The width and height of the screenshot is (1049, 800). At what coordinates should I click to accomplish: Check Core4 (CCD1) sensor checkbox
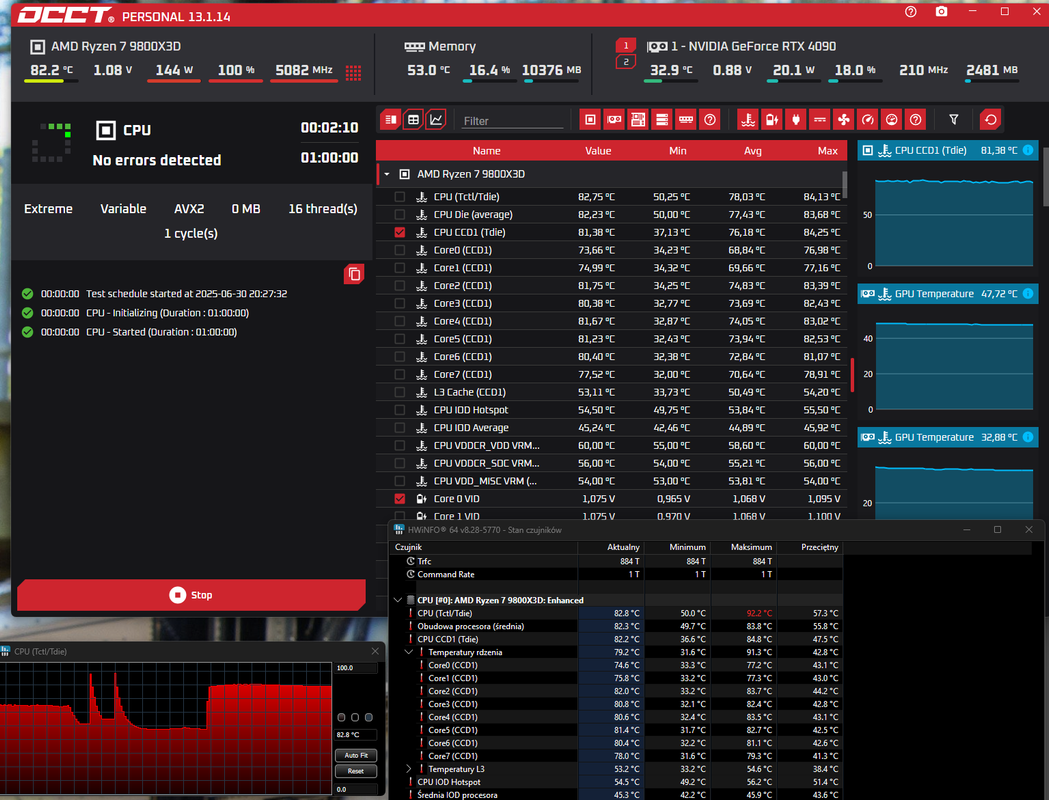point(400,321)
